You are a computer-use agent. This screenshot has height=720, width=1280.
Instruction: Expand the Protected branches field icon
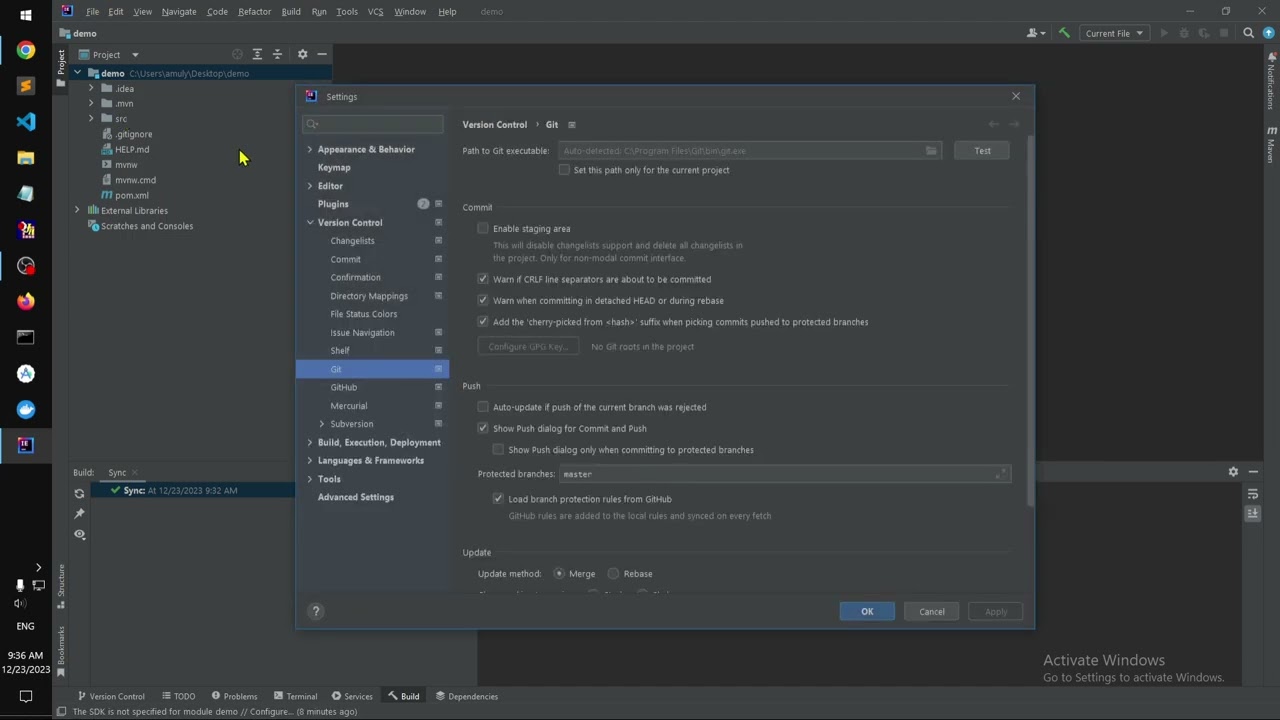point(1000,474)
